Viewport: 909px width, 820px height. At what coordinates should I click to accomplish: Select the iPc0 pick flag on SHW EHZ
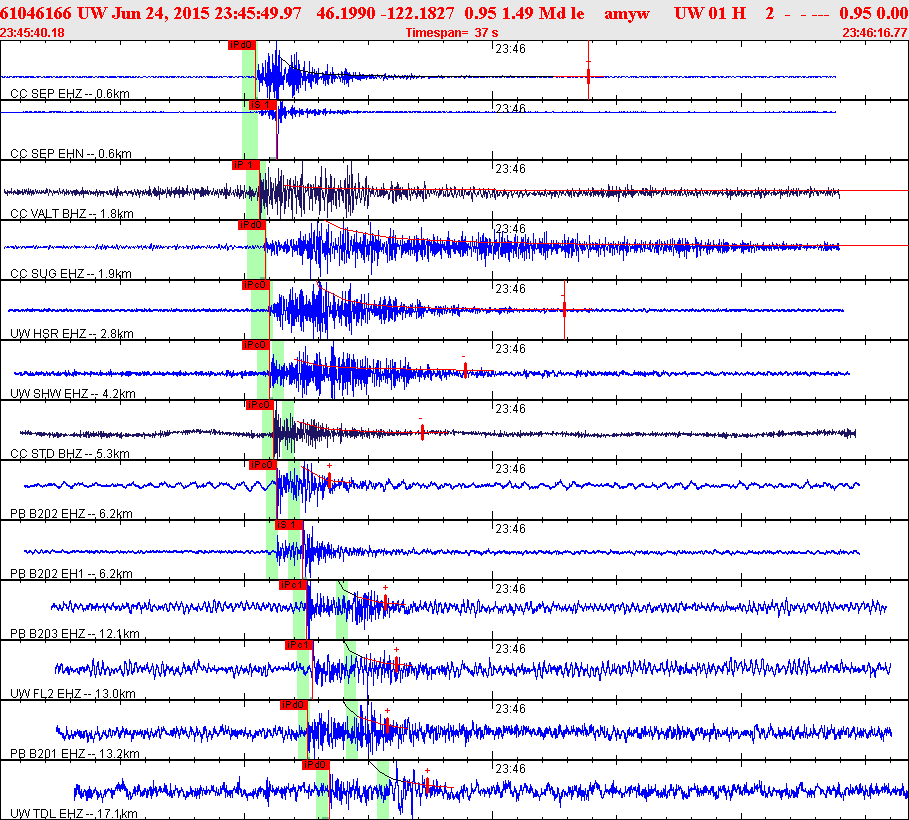(257, 345)
